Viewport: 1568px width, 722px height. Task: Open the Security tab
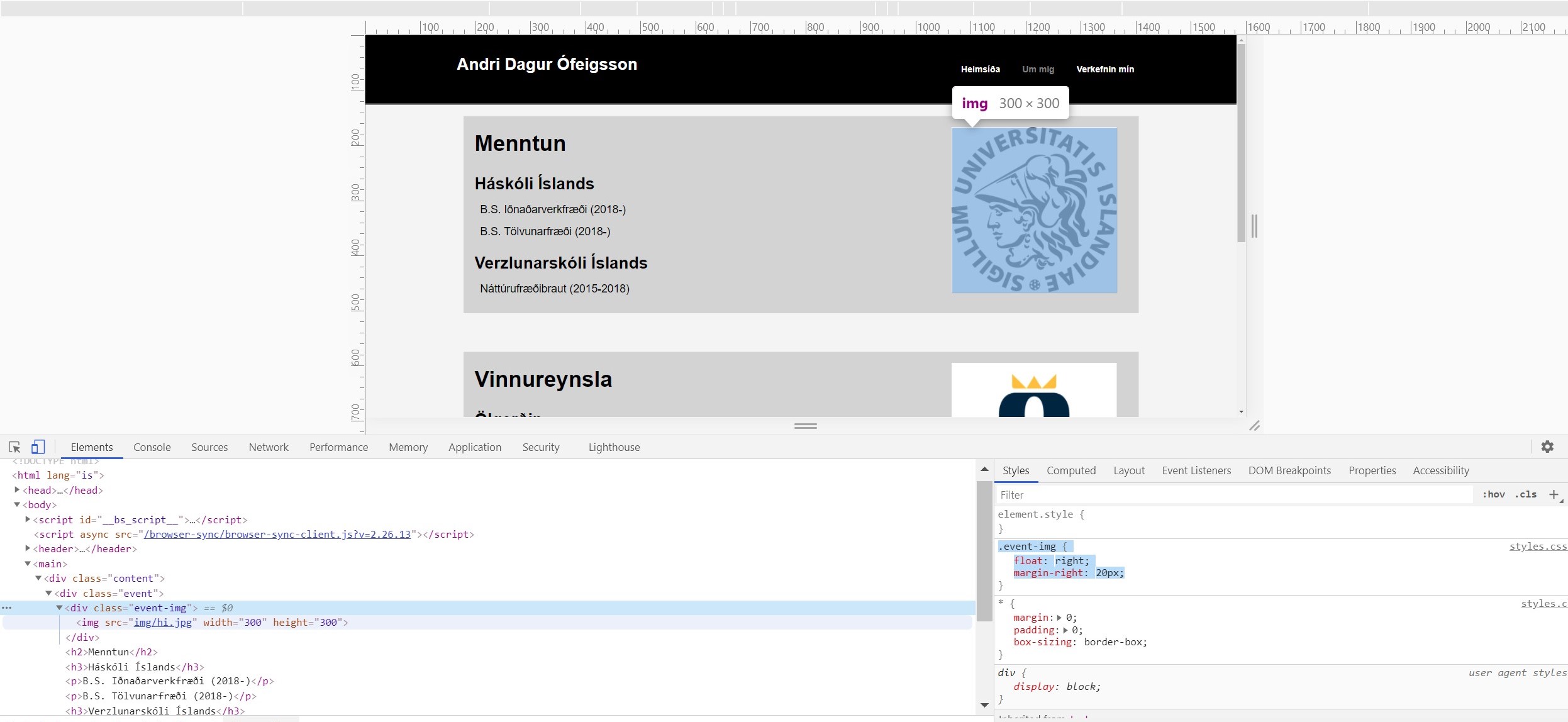coord(541,447)
